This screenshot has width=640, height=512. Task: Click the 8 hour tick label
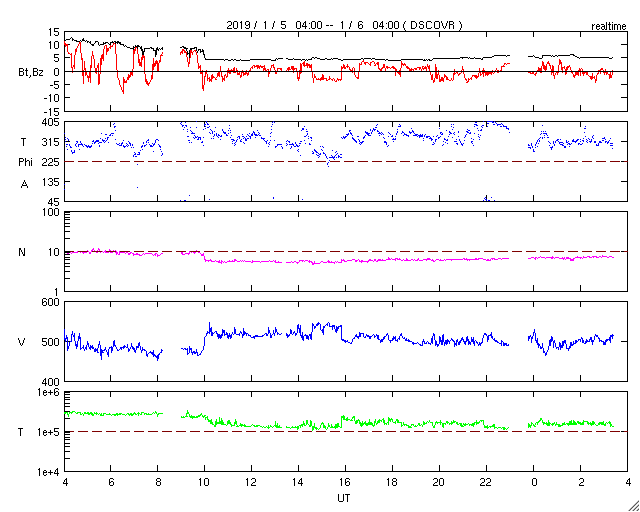(158, 482)
